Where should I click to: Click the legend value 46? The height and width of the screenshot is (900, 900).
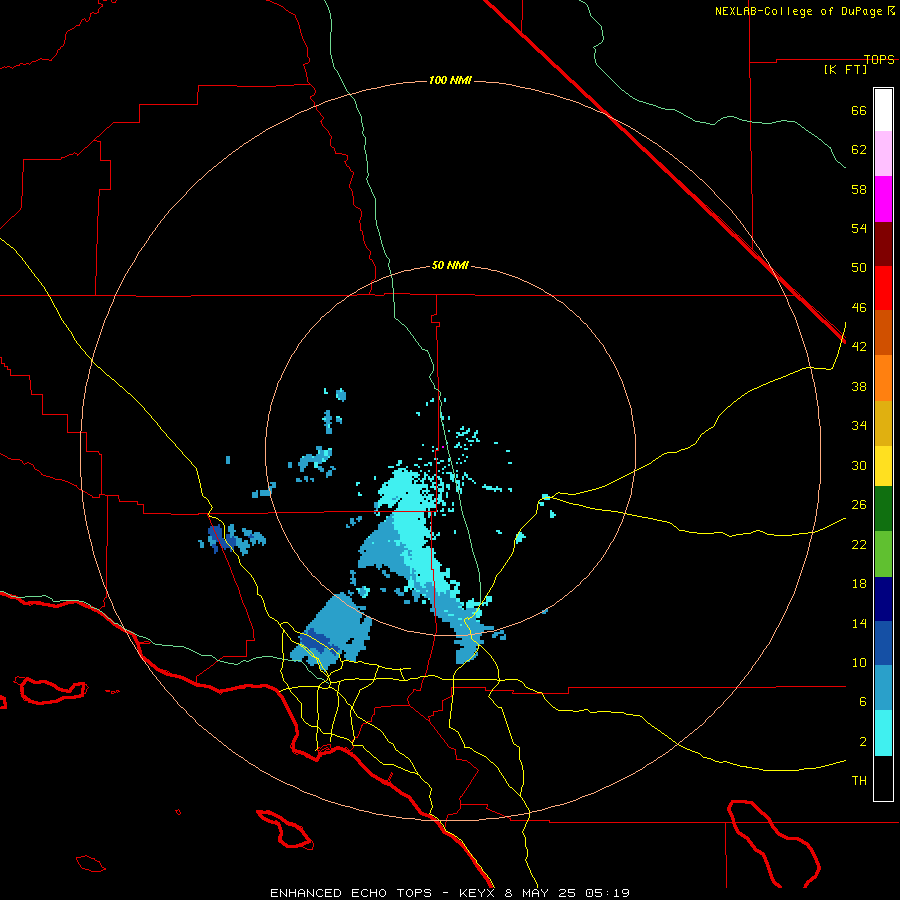859,308
